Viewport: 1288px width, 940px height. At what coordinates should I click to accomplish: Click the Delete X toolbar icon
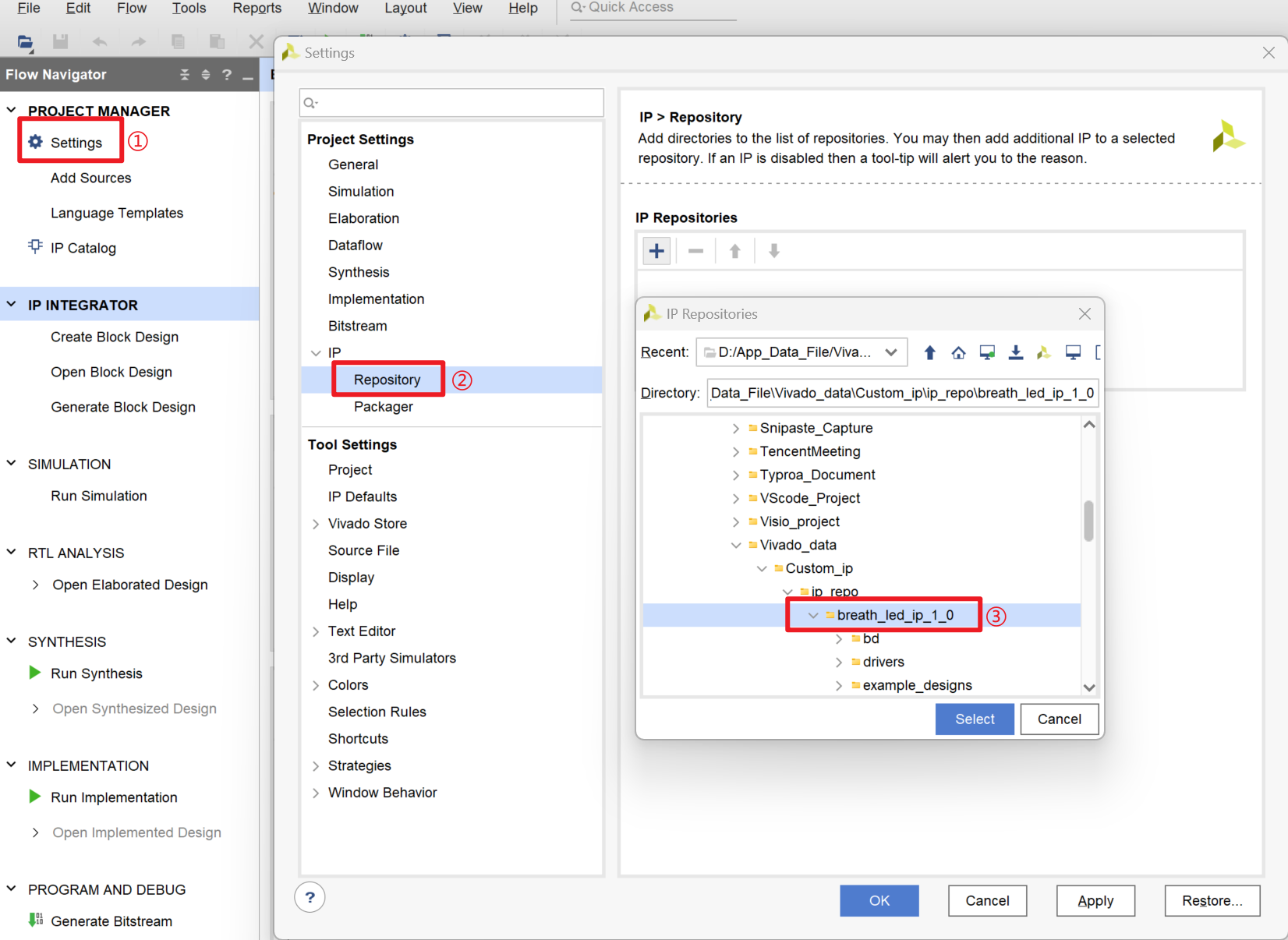point(256,42)
